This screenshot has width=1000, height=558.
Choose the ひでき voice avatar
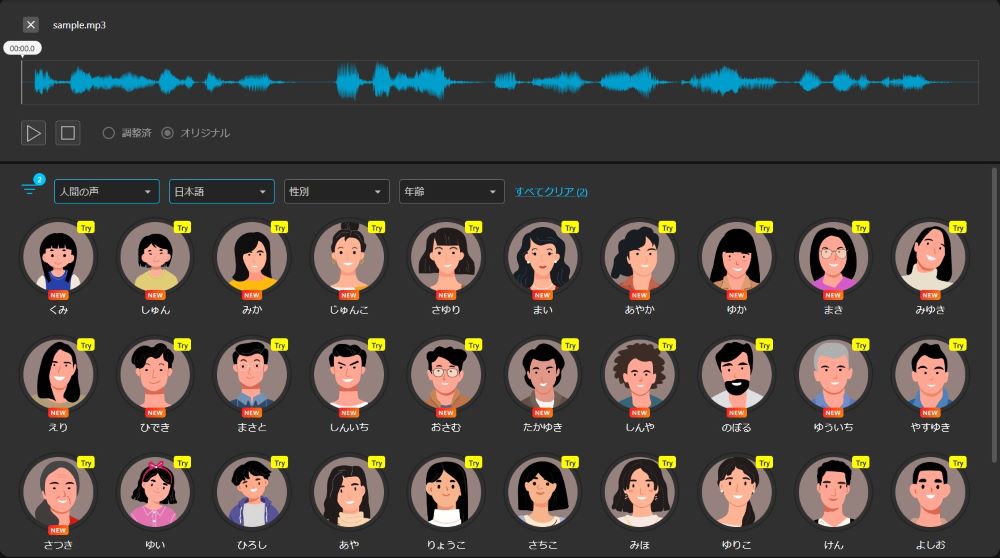155,374
